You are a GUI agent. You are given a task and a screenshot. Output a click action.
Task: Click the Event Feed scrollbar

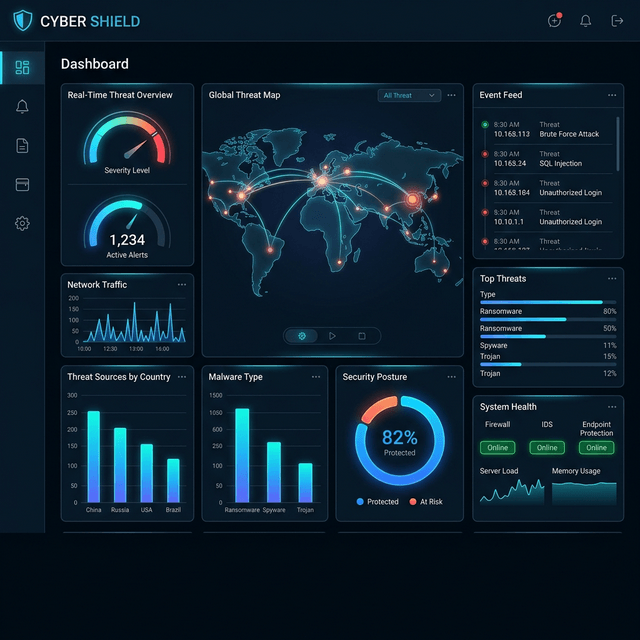click(618, 144)
